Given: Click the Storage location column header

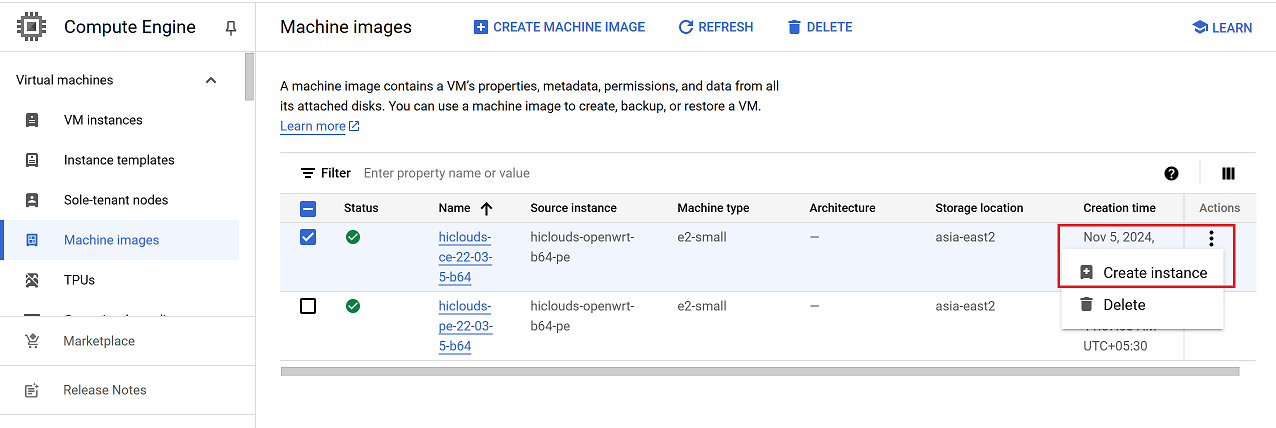Looking at the screenshot, I should click(x=979, y=208).
